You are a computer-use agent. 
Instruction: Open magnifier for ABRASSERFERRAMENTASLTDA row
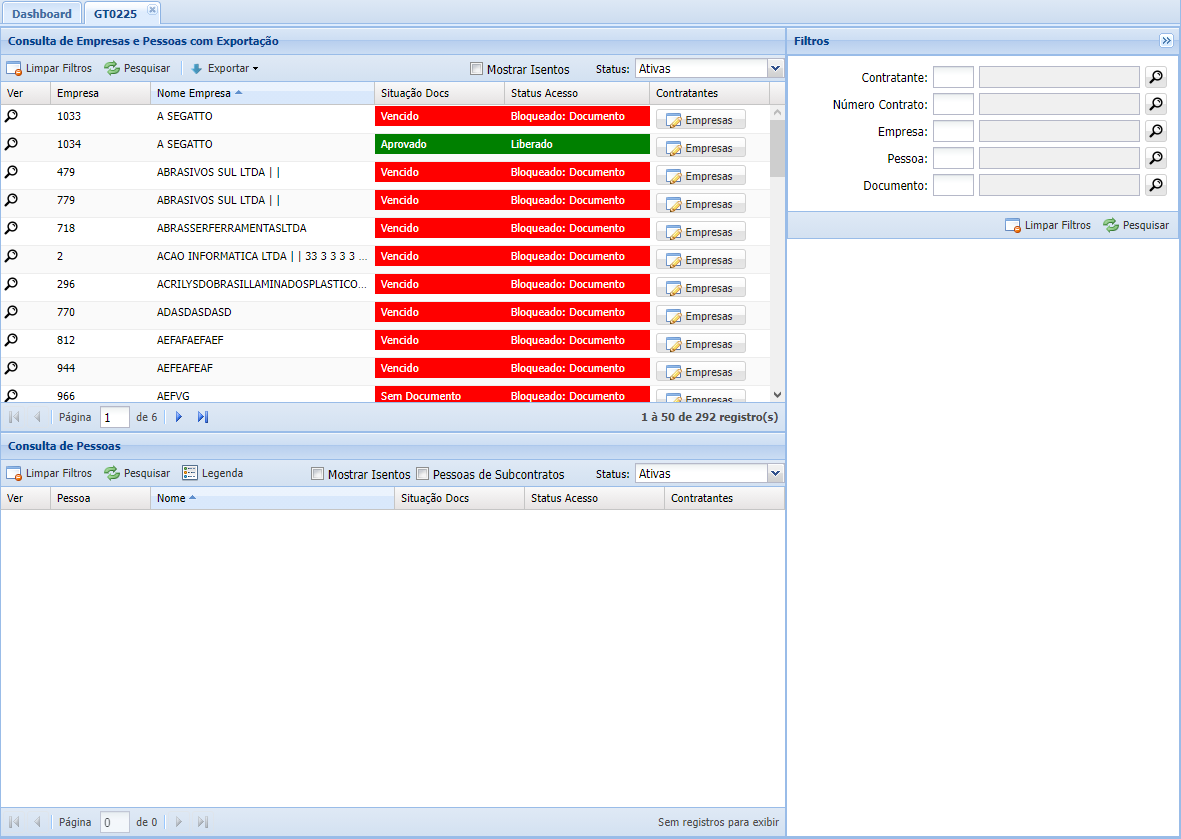pyautogui.click(x=11, y=227)
